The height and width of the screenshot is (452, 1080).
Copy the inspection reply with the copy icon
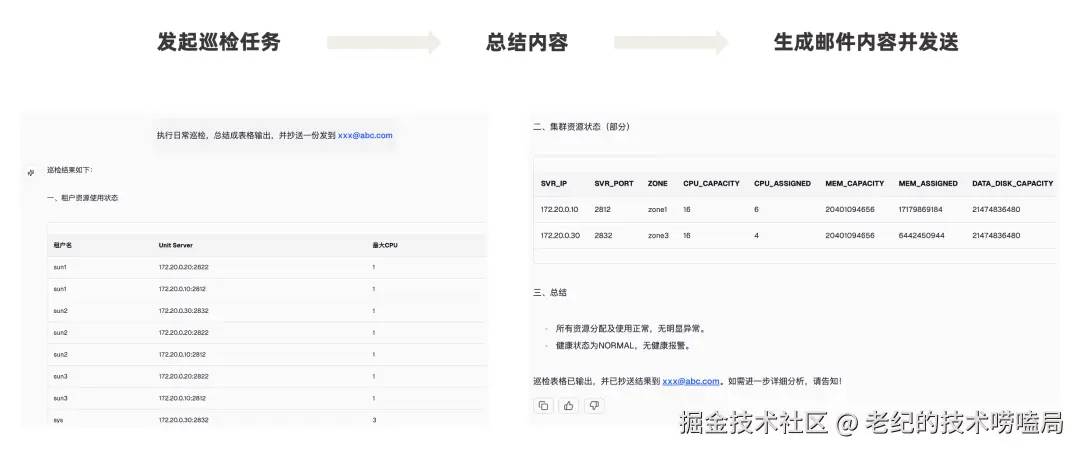coord(543,406)
